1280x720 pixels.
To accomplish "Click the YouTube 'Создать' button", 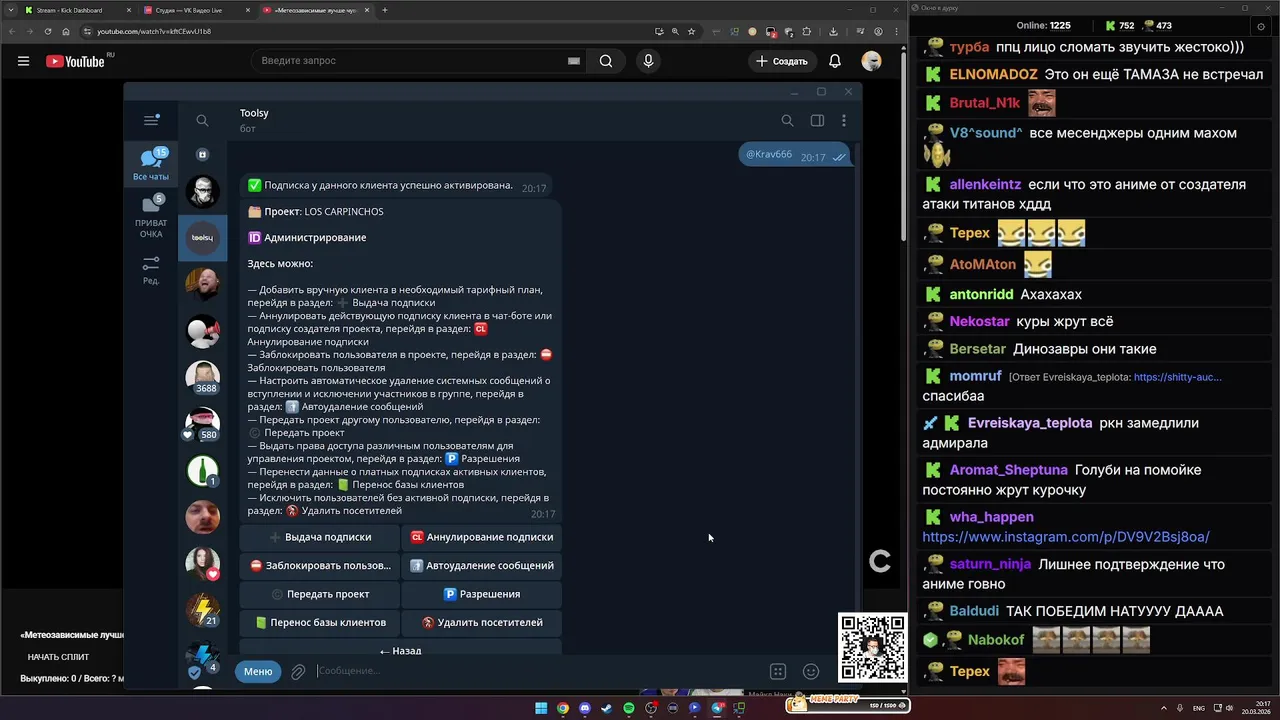I will point(782,61).
